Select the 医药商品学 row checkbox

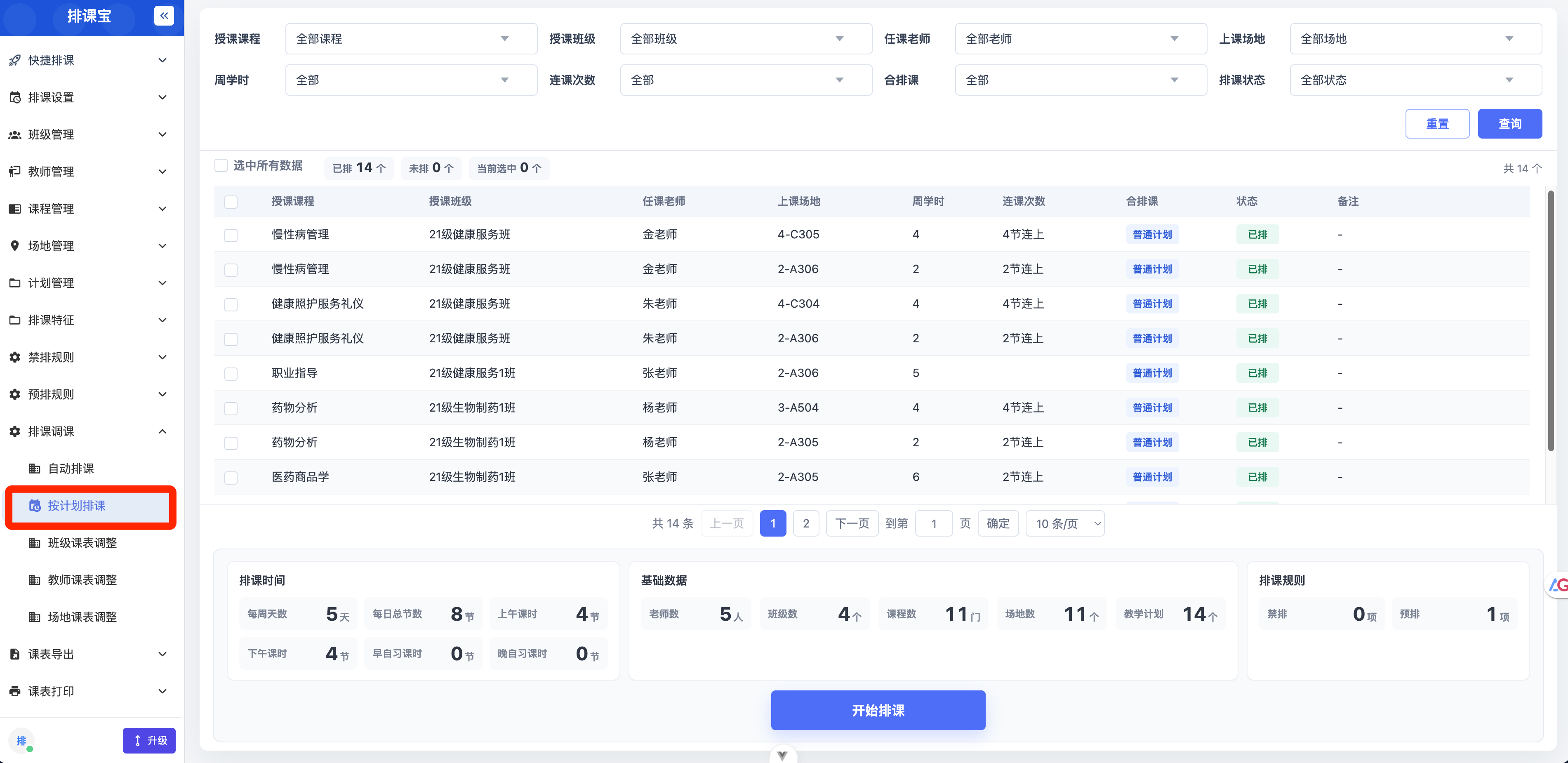pos(231,478)
